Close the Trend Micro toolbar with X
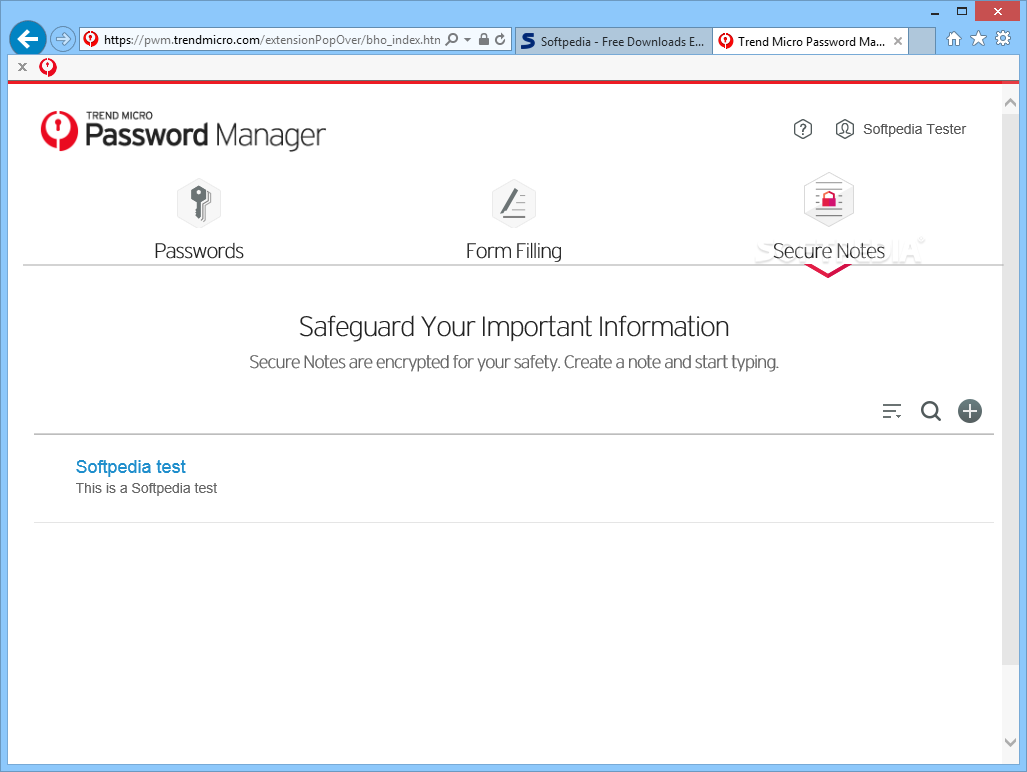 (22, 67)
